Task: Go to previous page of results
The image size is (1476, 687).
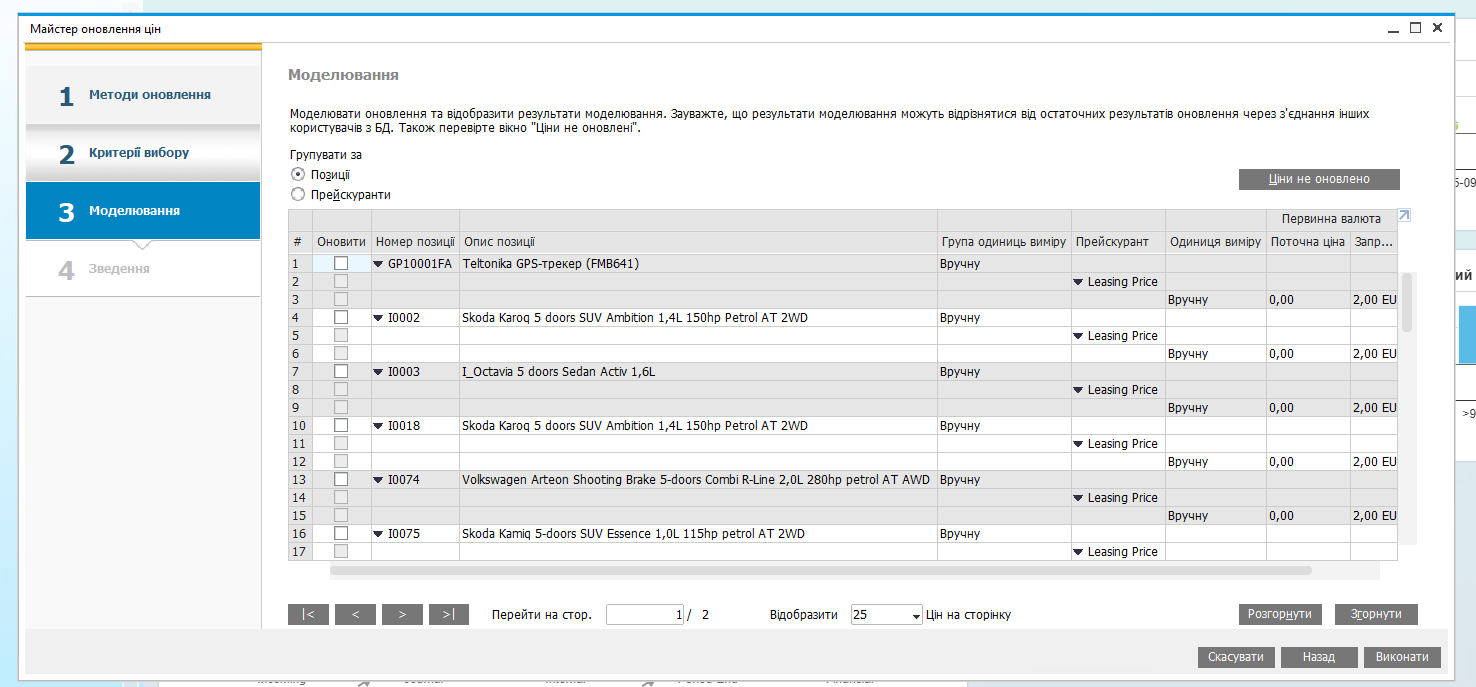Action: point(355,615)
